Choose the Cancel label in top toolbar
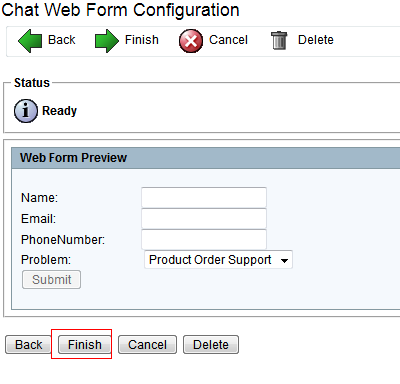The image size is (400, 384). [228, 40]
